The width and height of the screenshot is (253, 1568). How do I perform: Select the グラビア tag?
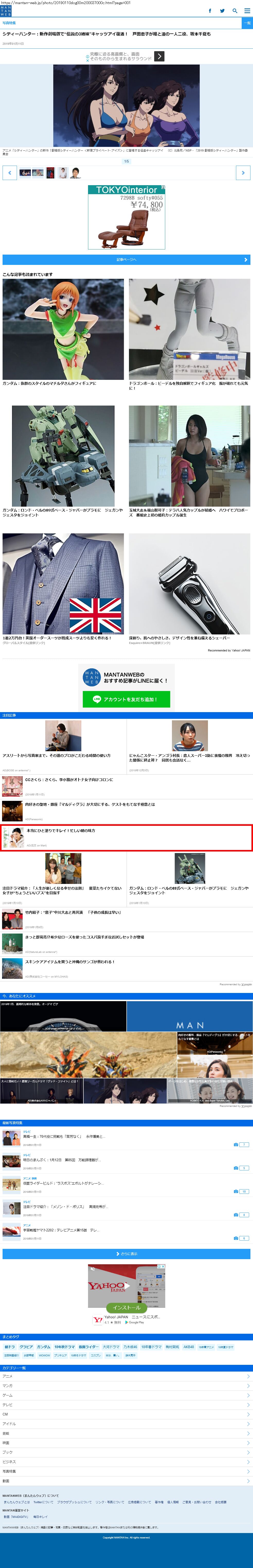(26, 1347)
